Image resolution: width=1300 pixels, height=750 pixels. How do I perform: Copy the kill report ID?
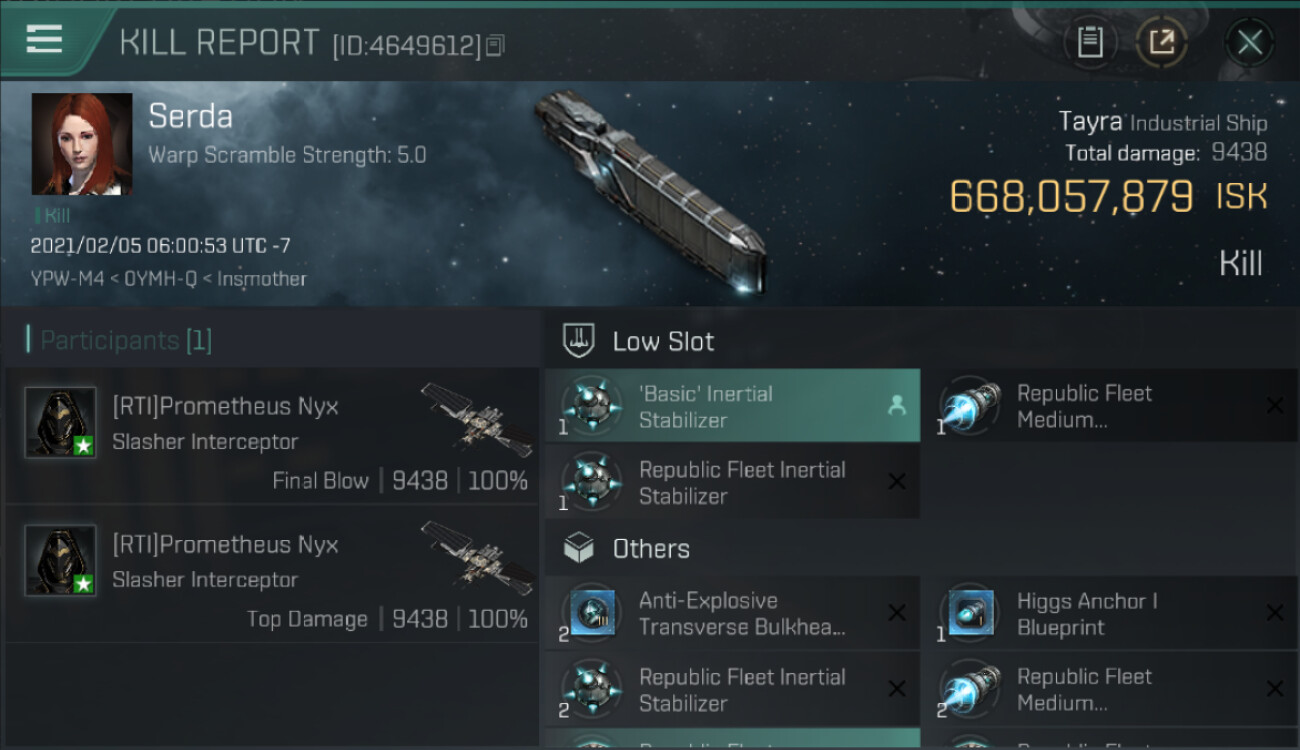click(495, 46)
